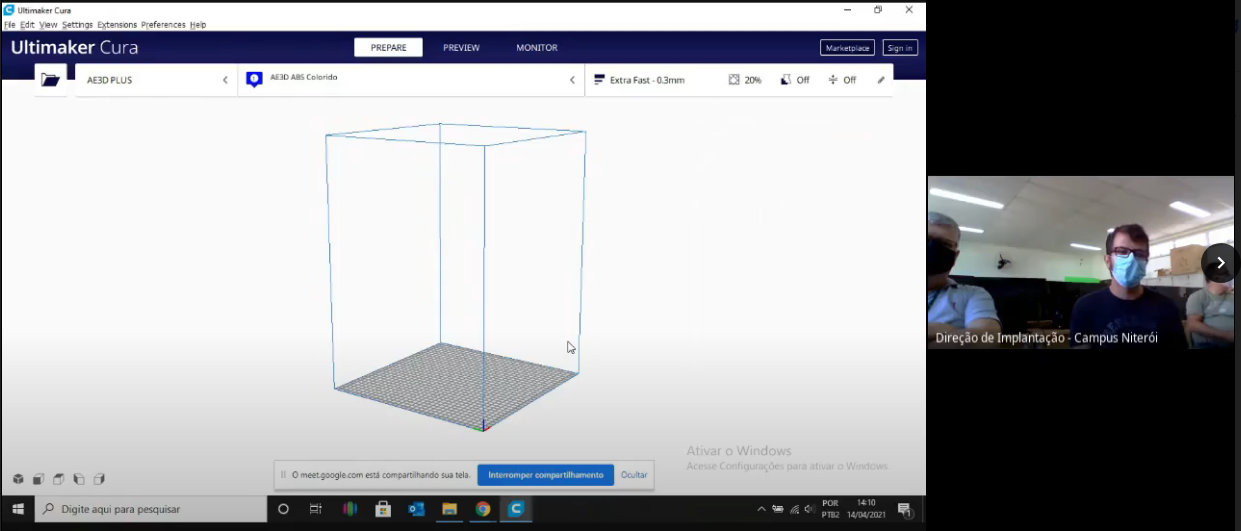Switch to Cura app on the taskbar
Viewport: 1241px width, 531px height.
516,509
